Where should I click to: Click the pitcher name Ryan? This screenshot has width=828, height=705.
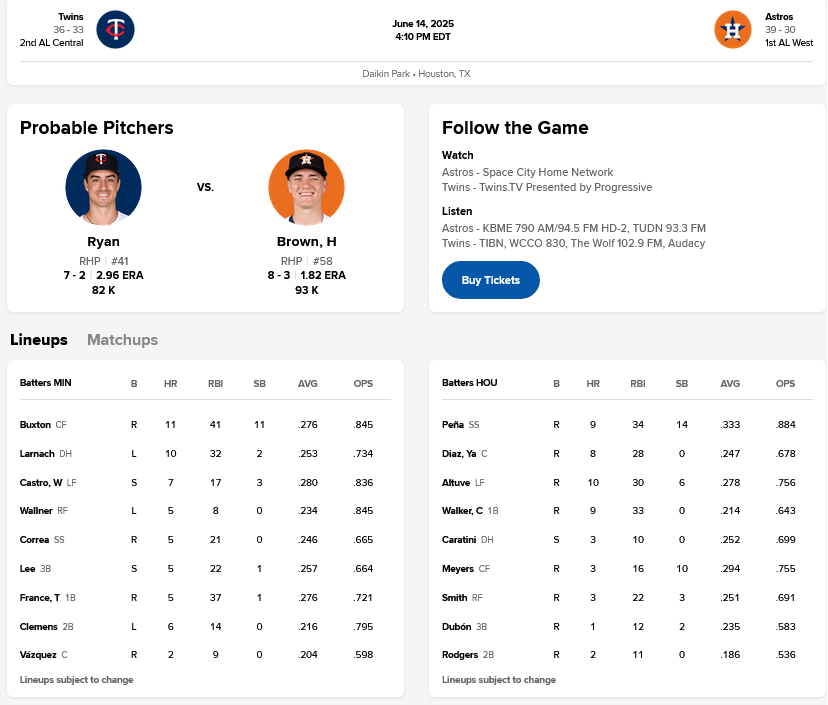click(x=103, y=242)
